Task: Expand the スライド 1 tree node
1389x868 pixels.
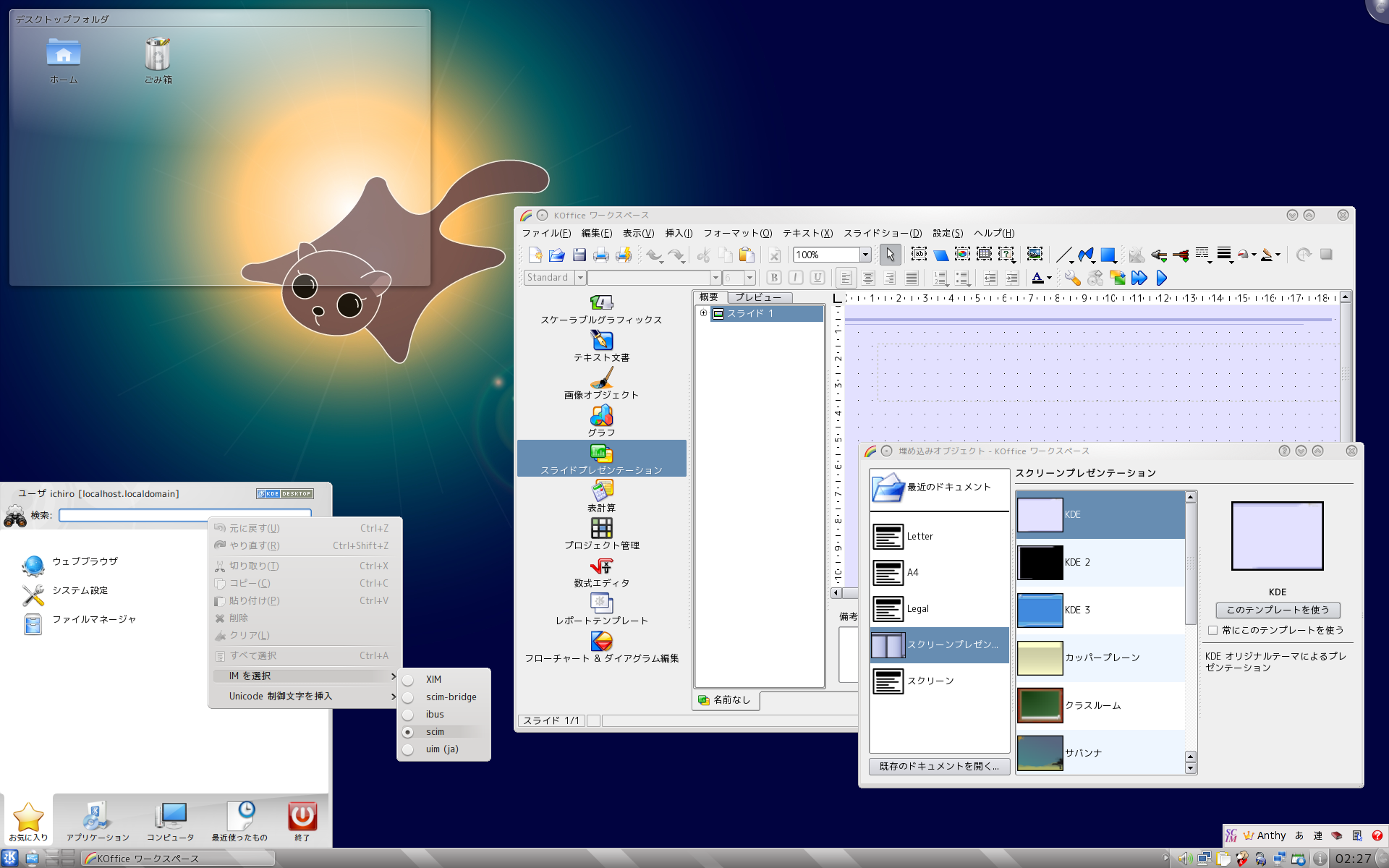Action: (703, 313)
